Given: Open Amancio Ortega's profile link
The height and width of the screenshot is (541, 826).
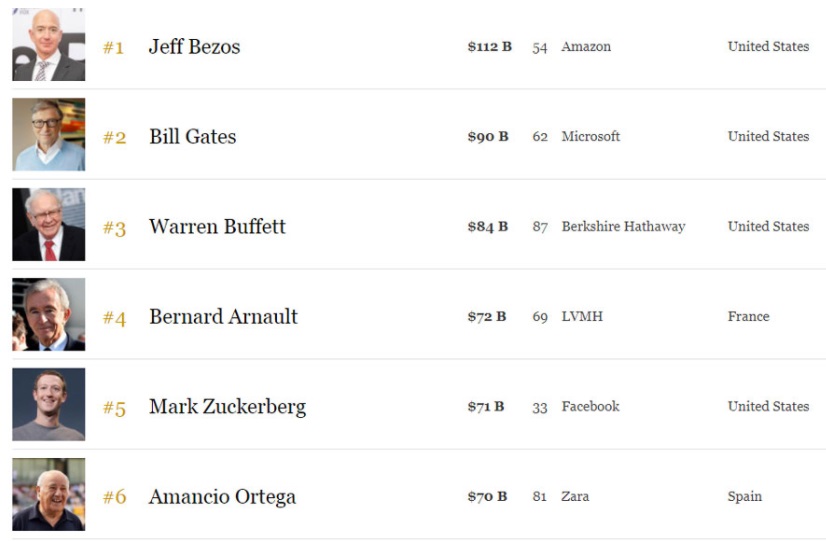Looking at the screenshot, I should (222, 497).
